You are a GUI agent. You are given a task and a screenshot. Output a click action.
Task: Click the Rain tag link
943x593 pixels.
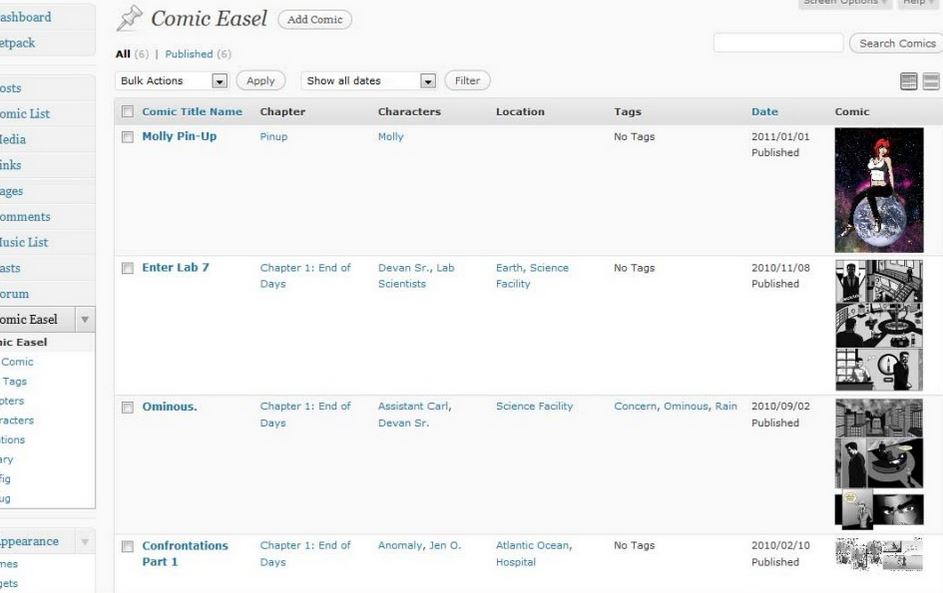click(x=726, y=407)
